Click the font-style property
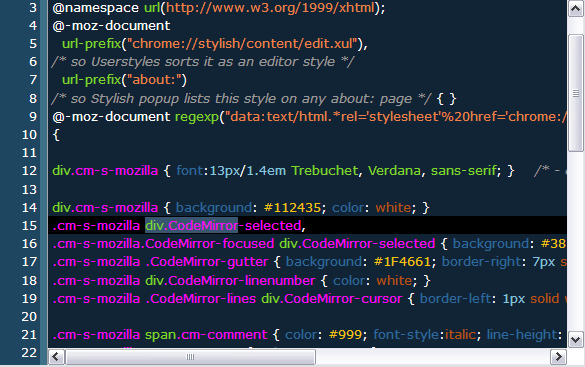Image resolution: width=585 pixels, height=367 pixels. [406, 335]
